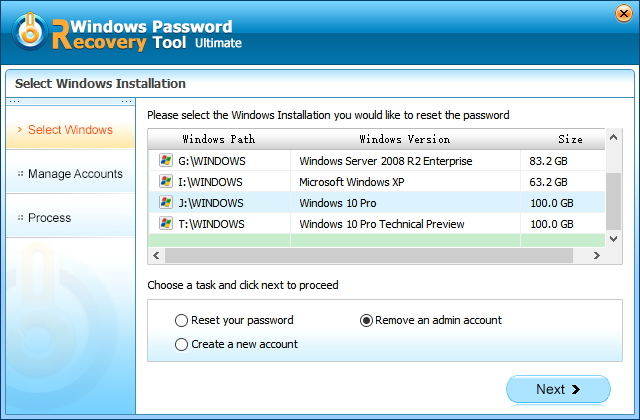Select the T:\WINDOWS path entry
The image size is (640, 420).
pos(211,224)
